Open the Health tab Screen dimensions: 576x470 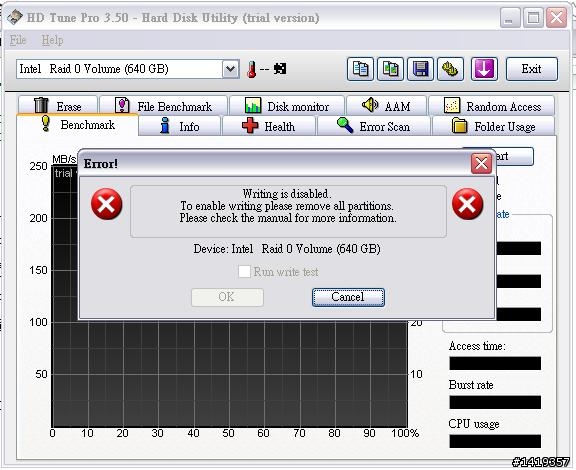point(269,126)
